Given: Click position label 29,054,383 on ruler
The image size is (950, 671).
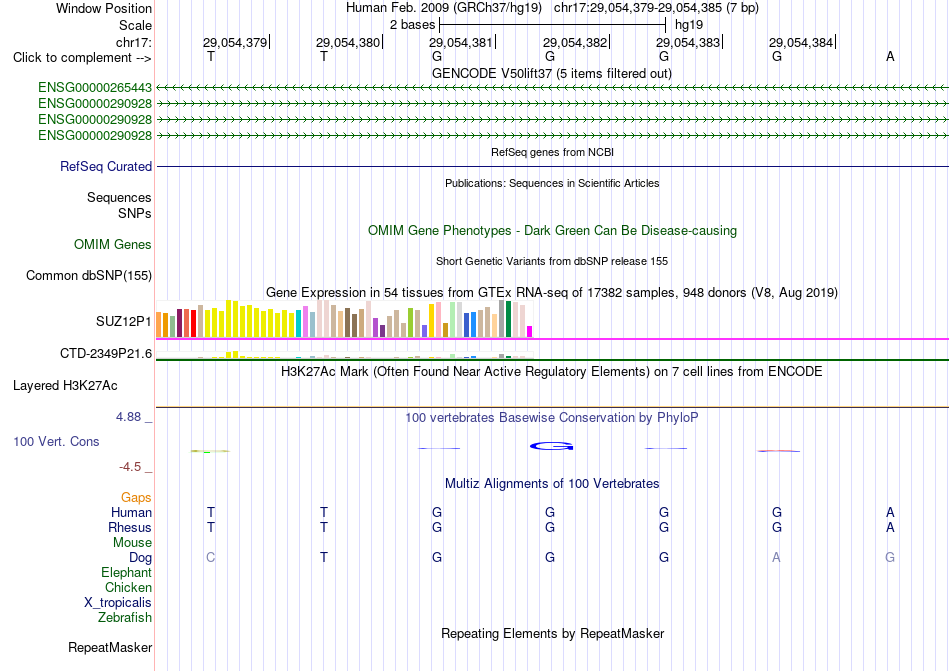Looking at the screenshot, I should [688, 42].
